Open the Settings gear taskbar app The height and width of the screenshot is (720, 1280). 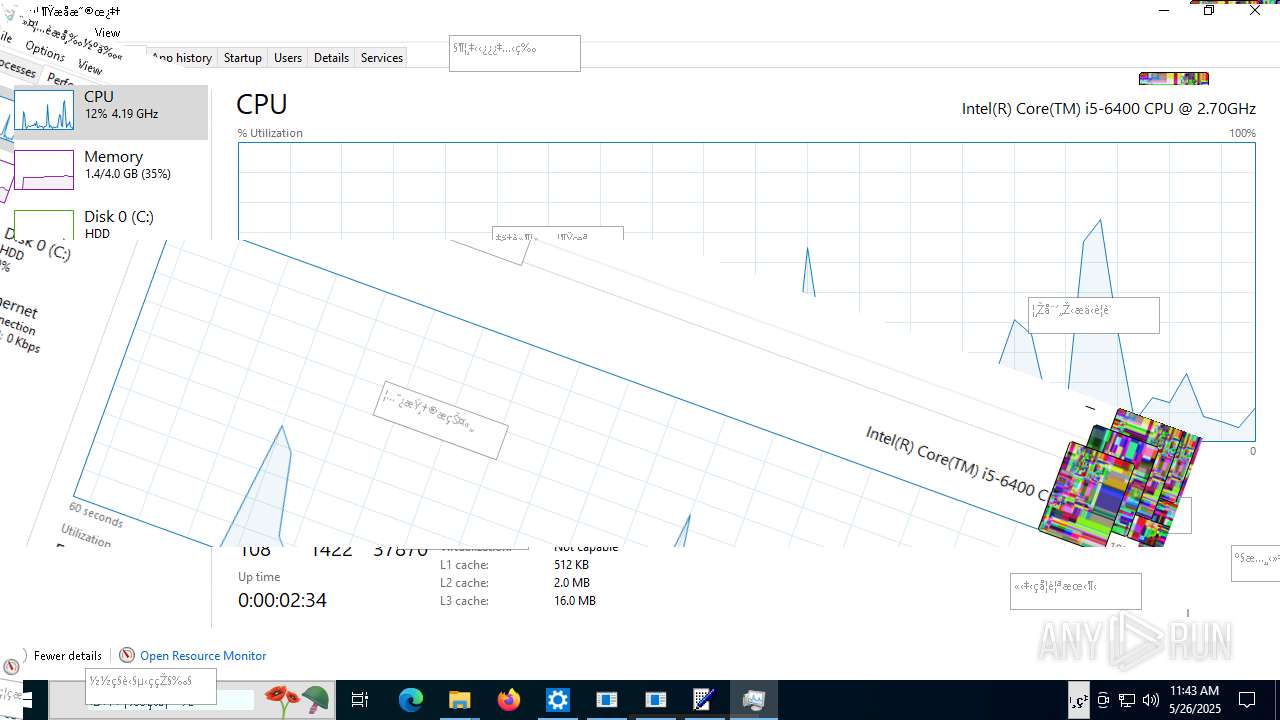[557, 700]
